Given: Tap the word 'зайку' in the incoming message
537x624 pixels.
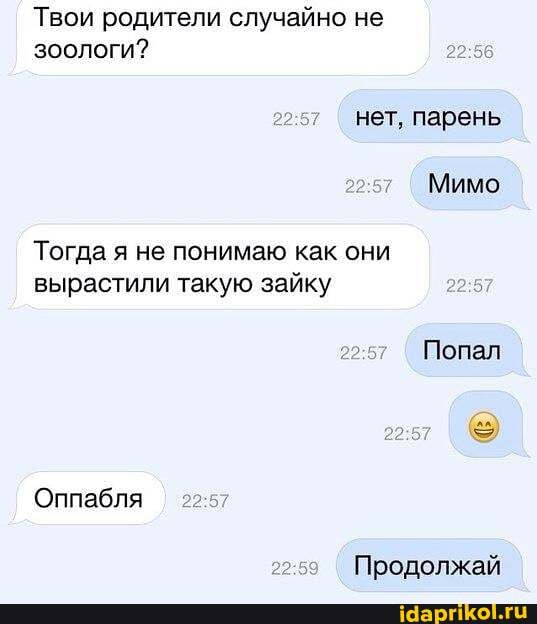Looking at the screenshot, I should pos(296,284).
